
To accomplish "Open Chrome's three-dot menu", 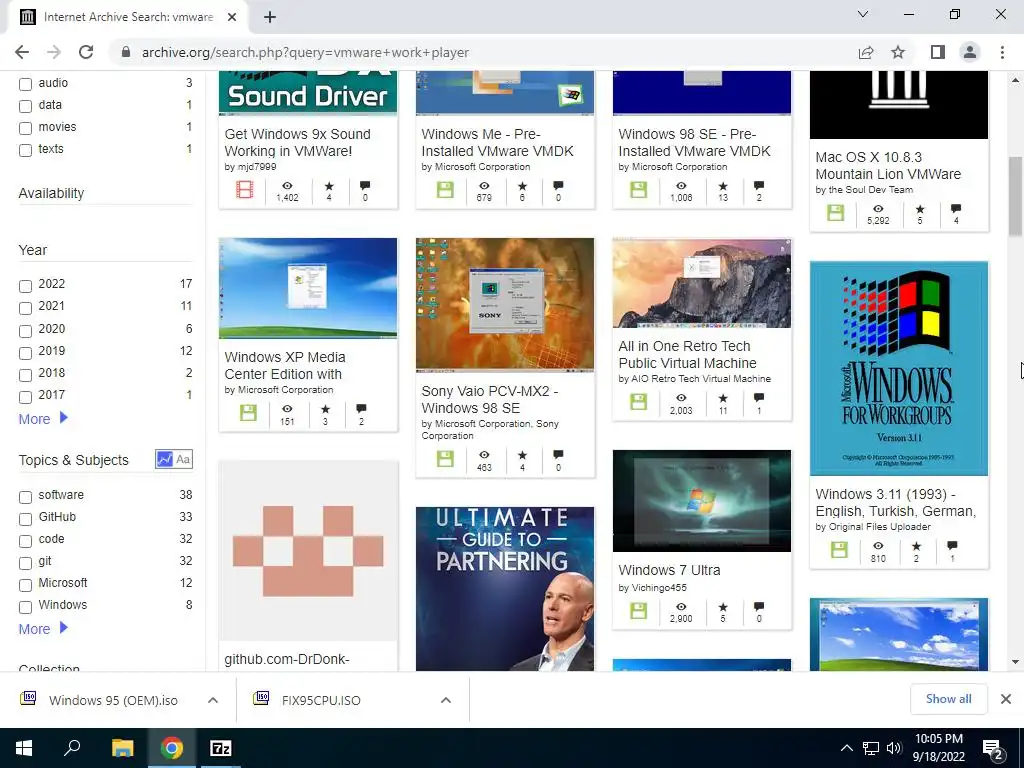I will pos(1002,52).
